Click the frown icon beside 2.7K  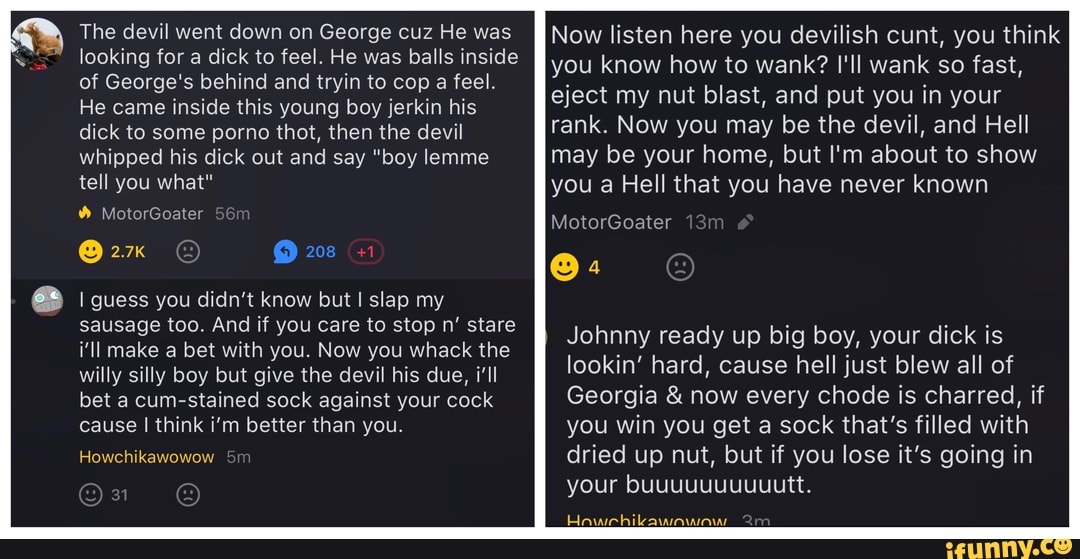188,252
